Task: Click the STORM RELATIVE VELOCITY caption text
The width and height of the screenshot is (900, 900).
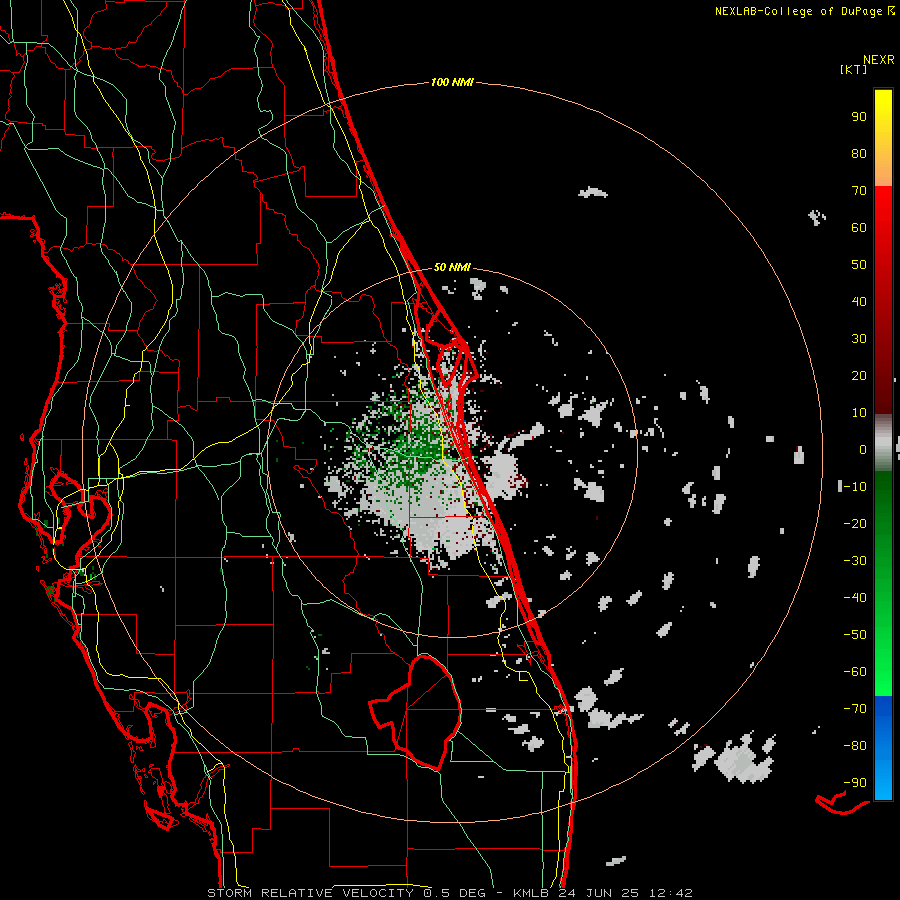Action: [311, 893]
